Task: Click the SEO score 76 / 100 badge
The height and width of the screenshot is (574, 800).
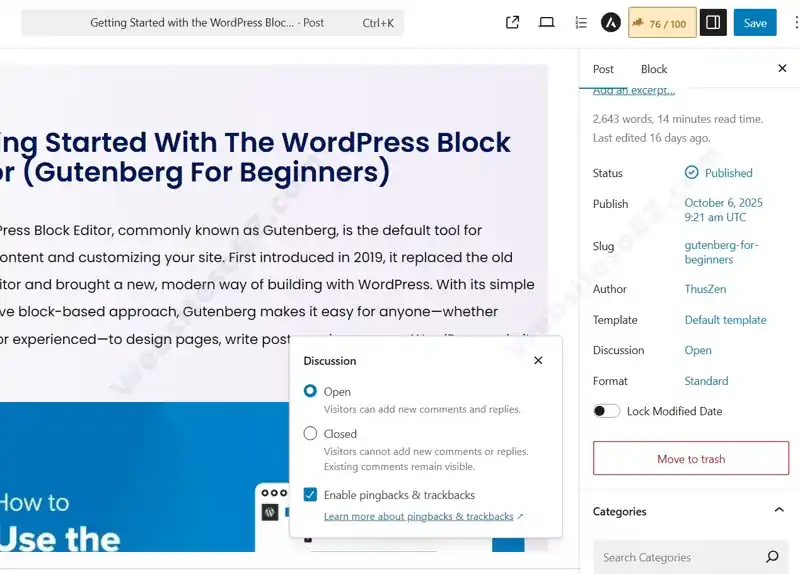Action: point(662,23)
